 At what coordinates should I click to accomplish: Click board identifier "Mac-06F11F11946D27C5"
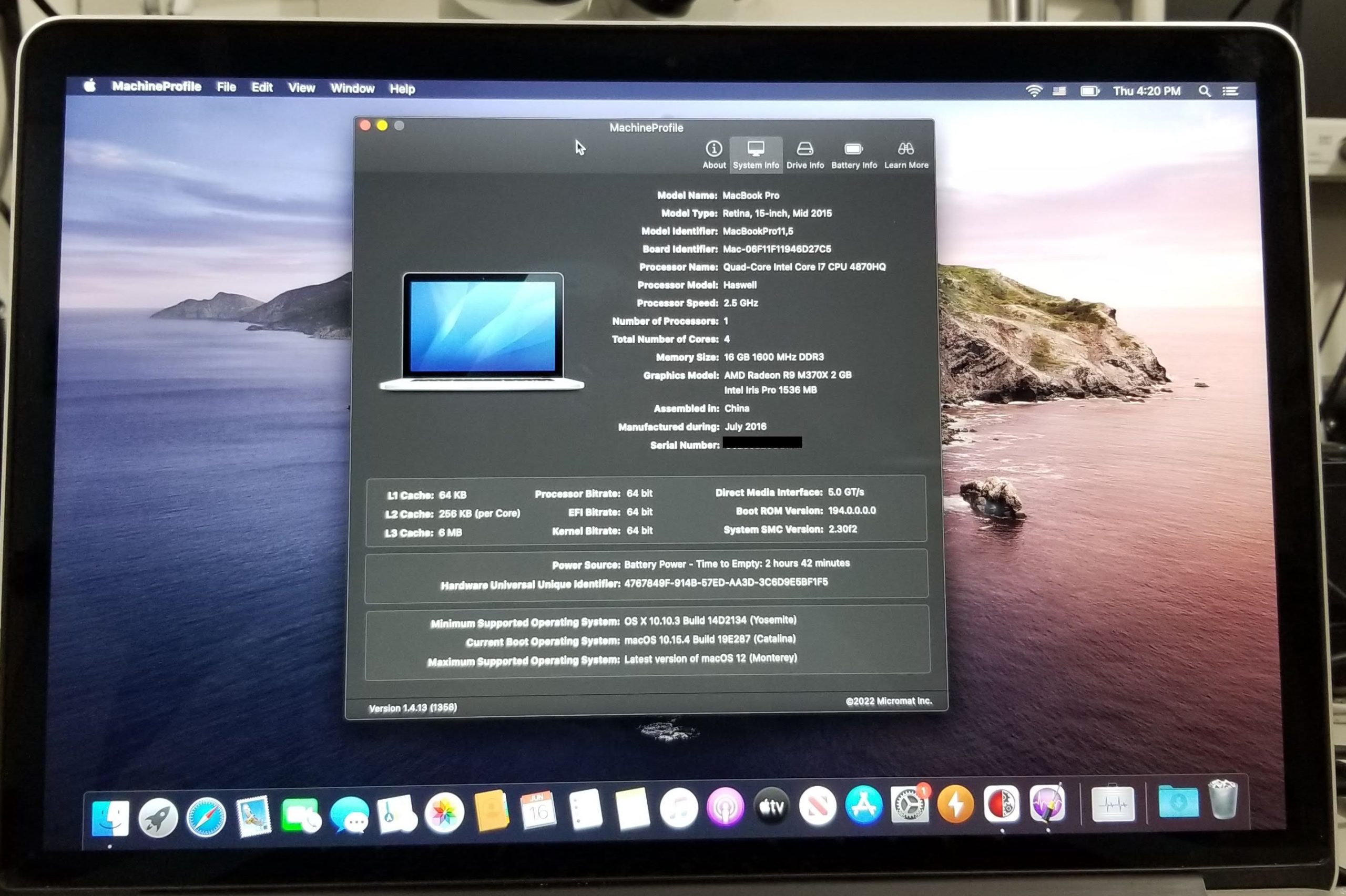777,249
